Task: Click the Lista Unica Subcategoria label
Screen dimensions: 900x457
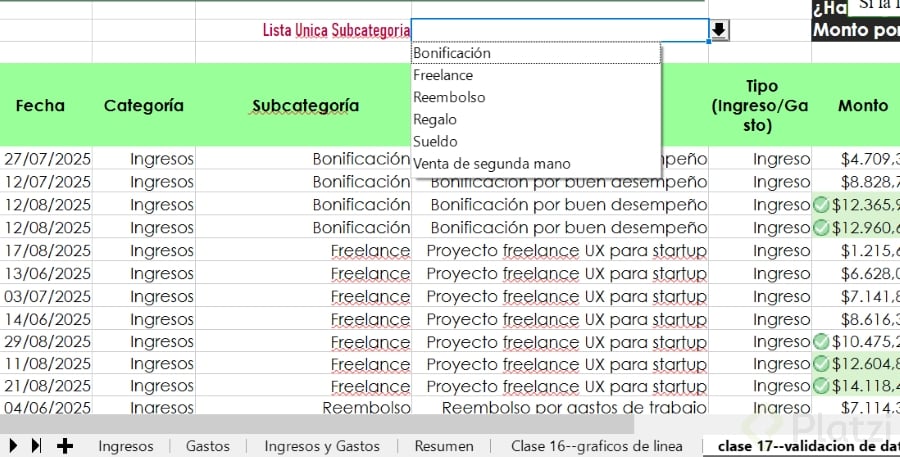Action: [336, 30]
